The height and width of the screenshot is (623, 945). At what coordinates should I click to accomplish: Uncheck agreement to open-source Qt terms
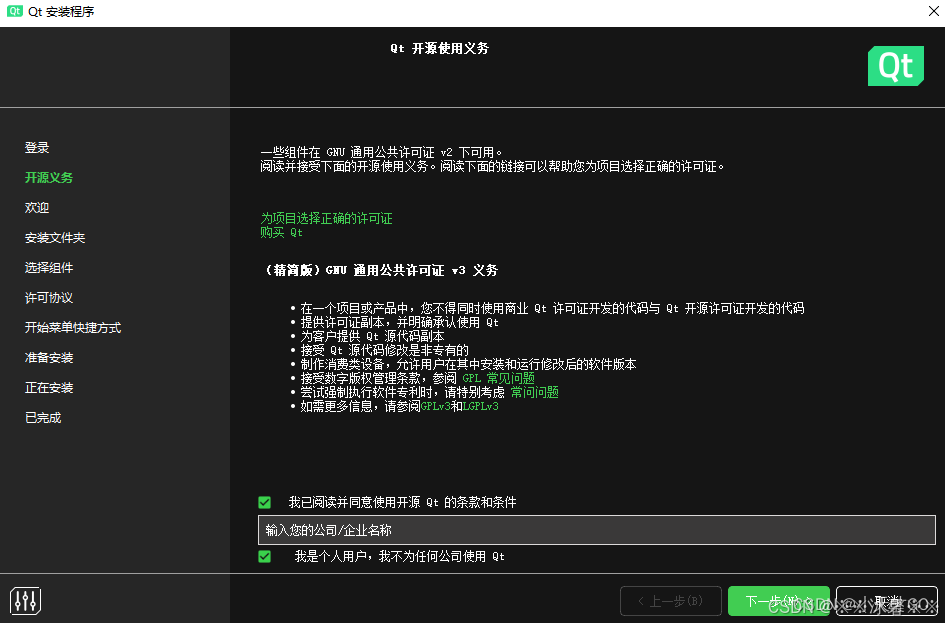tap(265, 502)
